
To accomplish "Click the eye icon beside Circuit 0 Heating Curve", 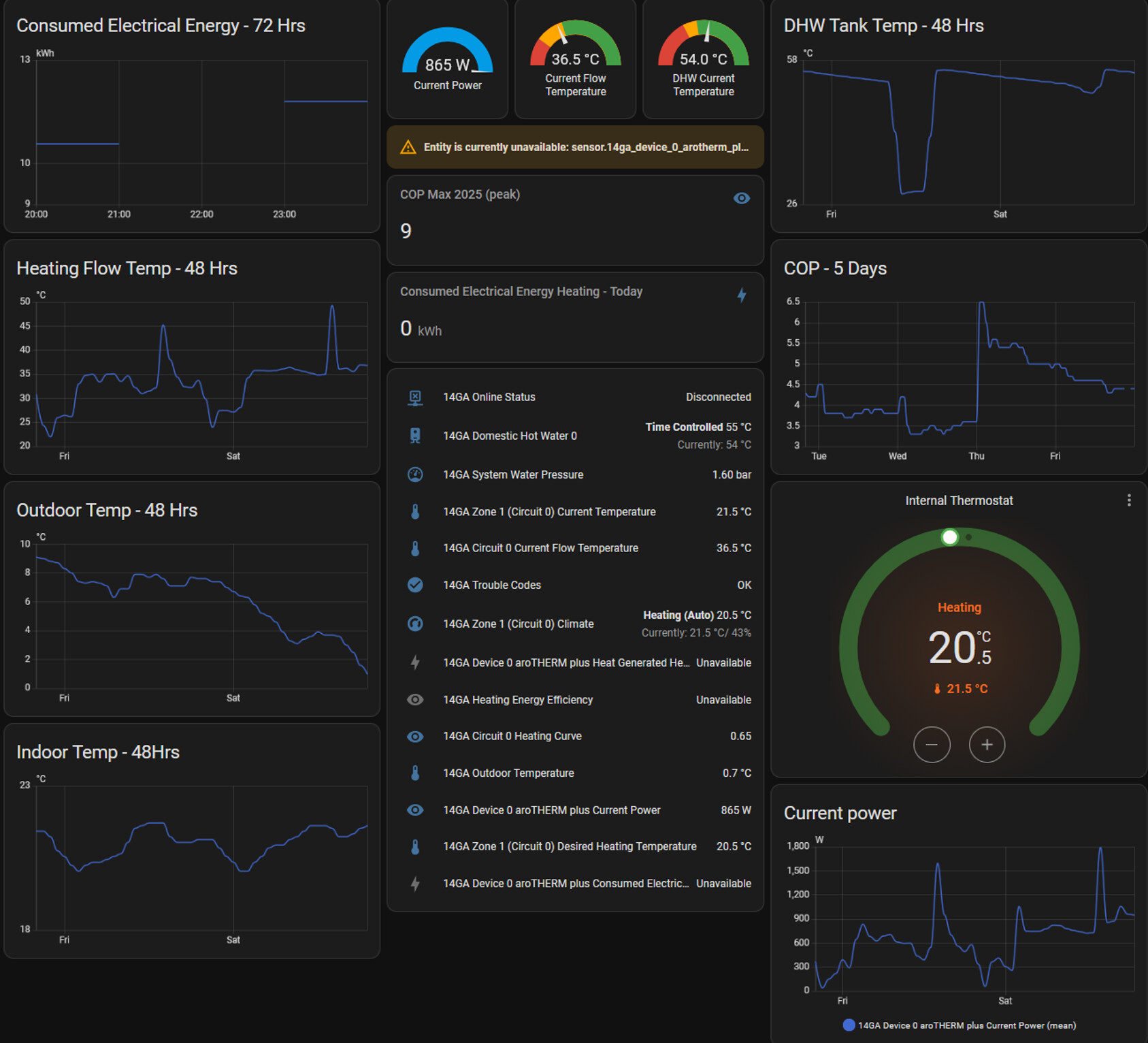I will (x=415, y=737).
